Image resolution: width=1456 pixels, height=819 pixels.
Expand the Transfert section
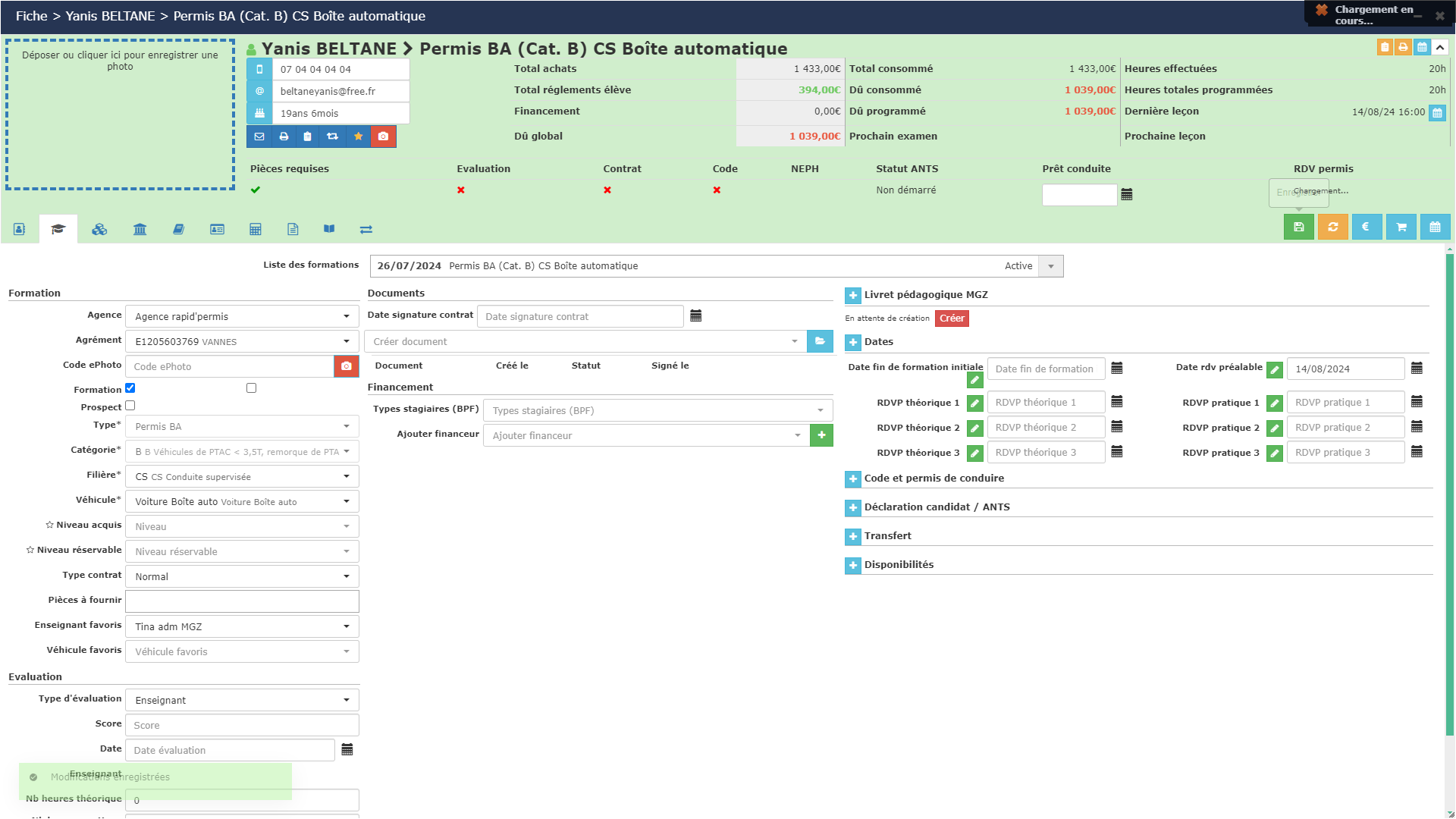pos(853,536)
